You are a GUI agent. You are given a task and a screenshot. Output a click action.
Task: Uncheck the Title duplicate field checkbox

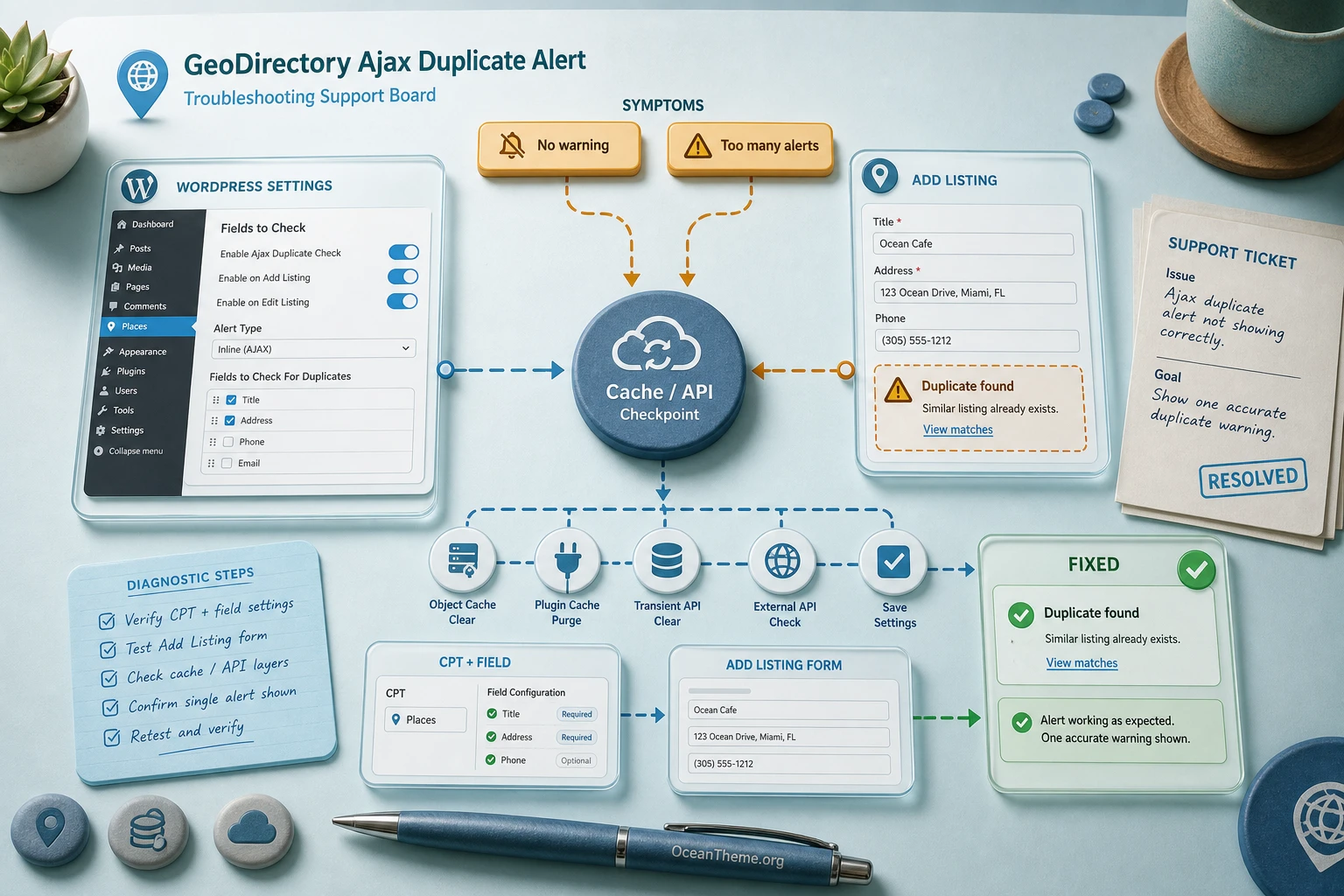[231, 400]
